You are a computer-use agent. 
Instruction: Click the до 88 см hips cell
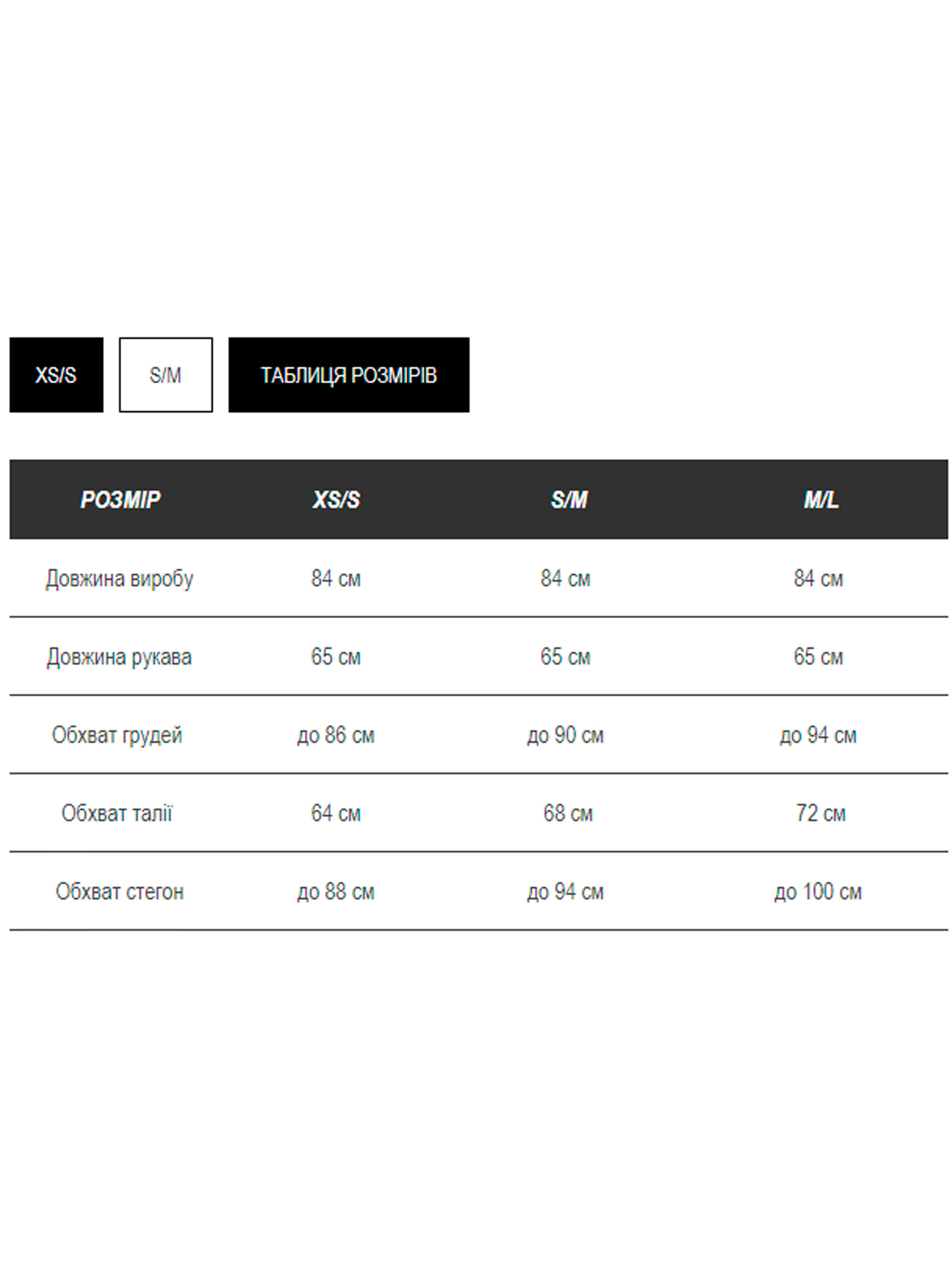click(336, 892)
